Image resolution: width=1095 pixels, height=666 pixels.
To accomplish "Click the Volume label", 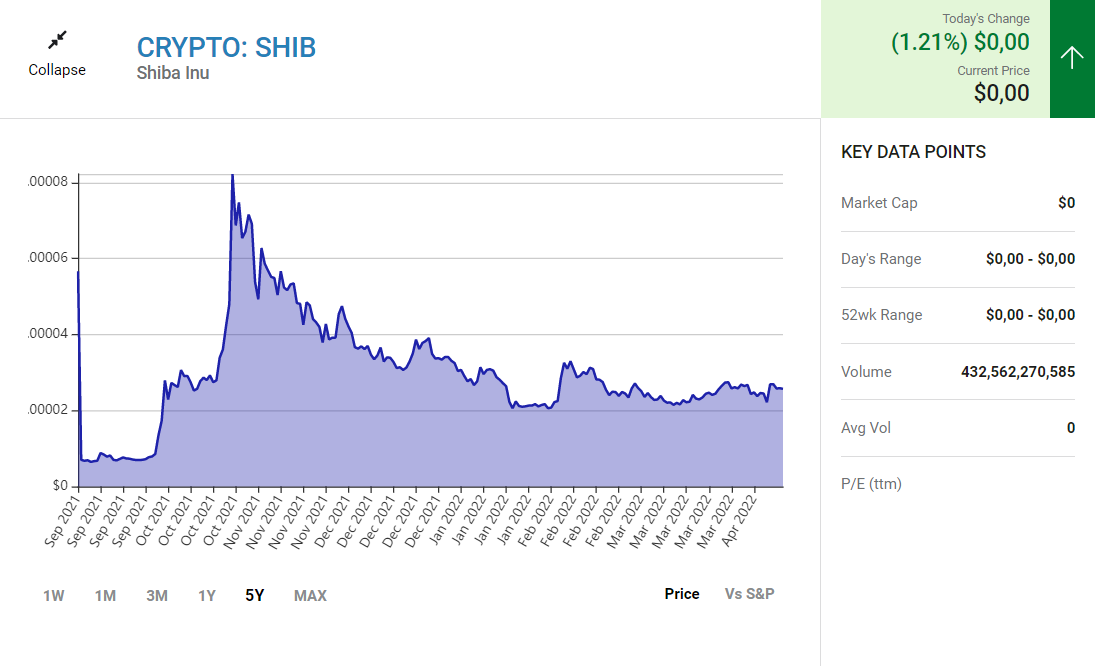I will coord(866,371).
